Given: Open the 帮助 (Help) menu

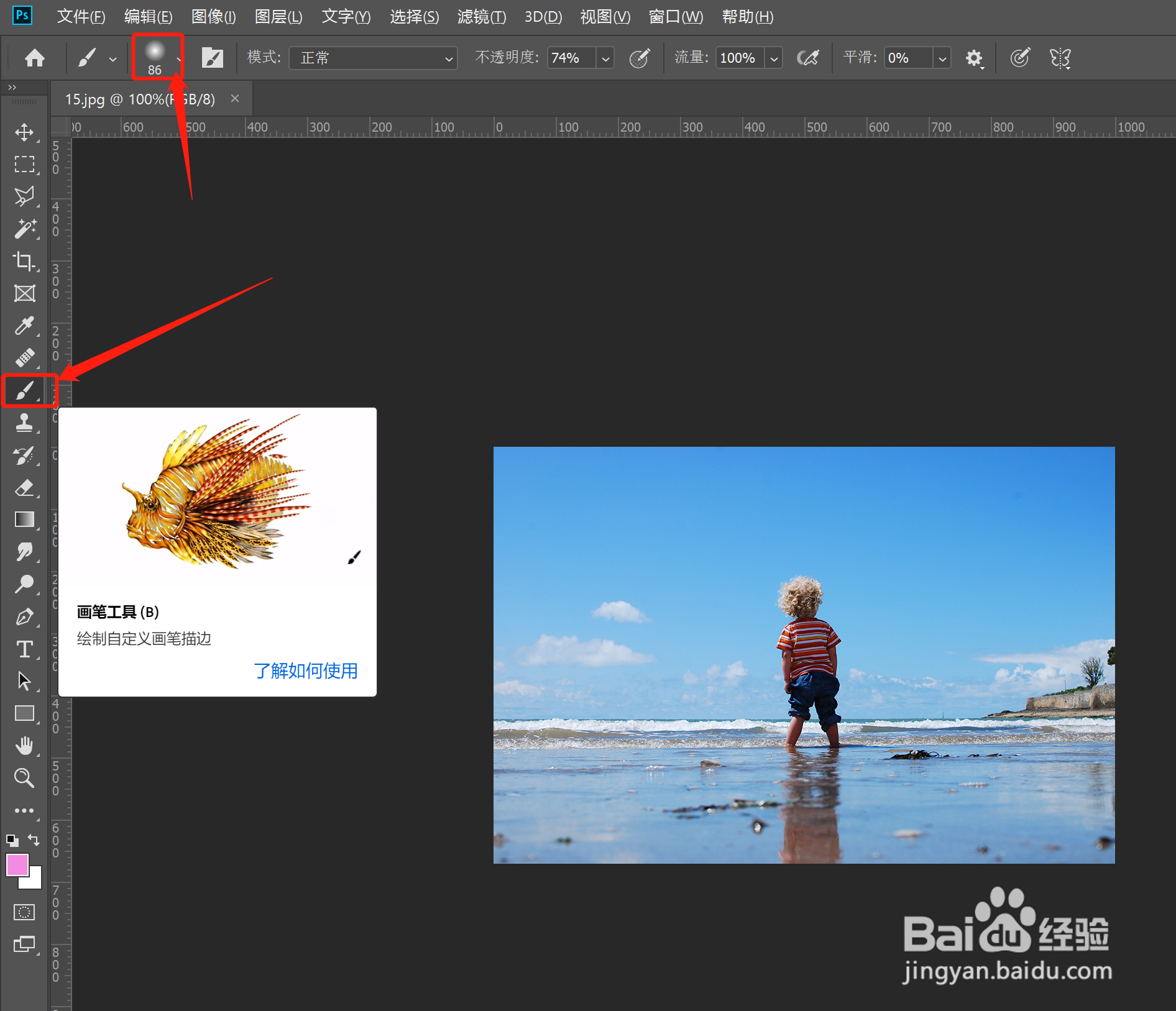Looking at the screenshot, I should 748,17.
